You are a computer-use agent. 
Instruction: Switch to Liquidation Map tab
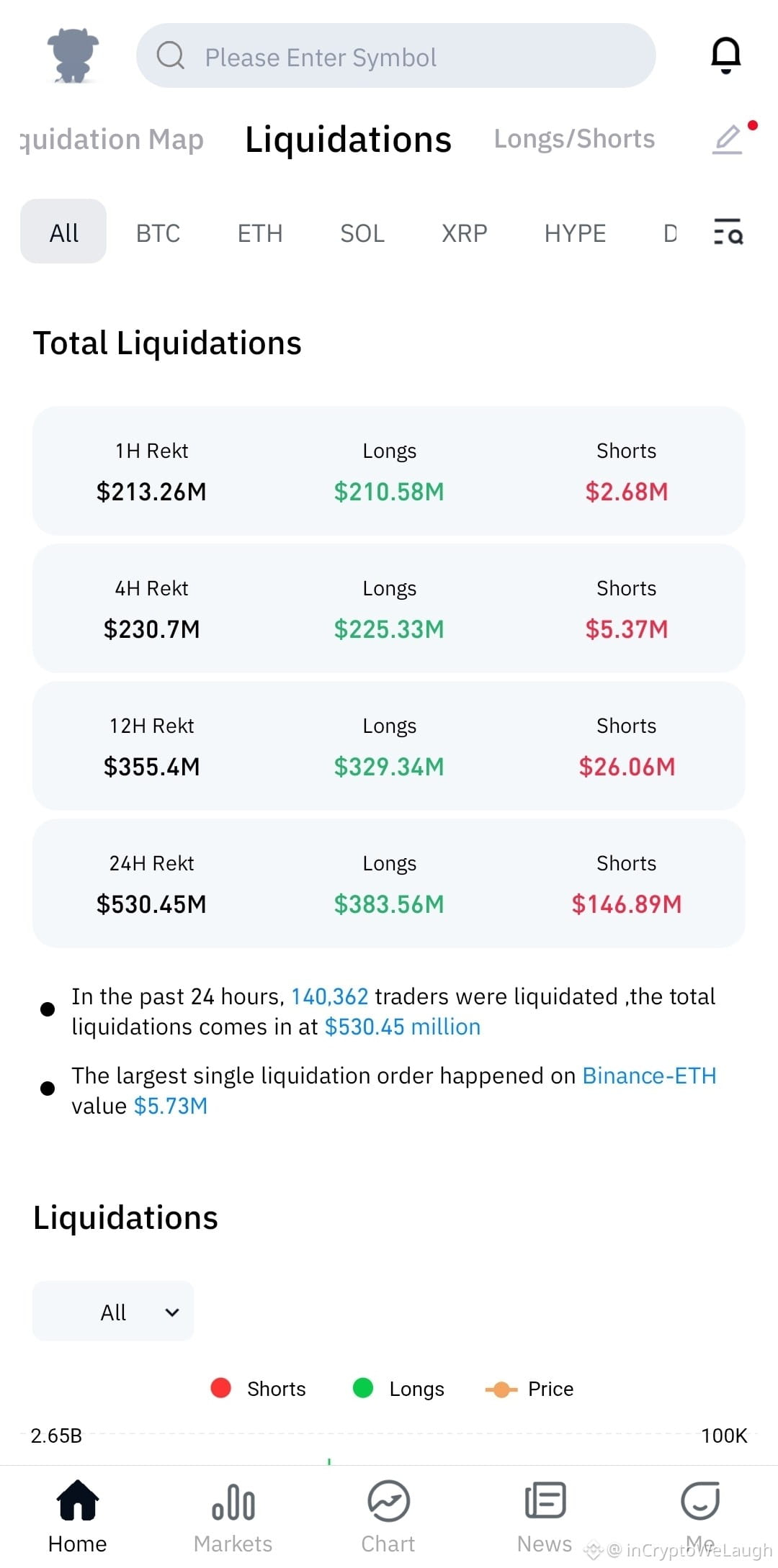[112, 140]
